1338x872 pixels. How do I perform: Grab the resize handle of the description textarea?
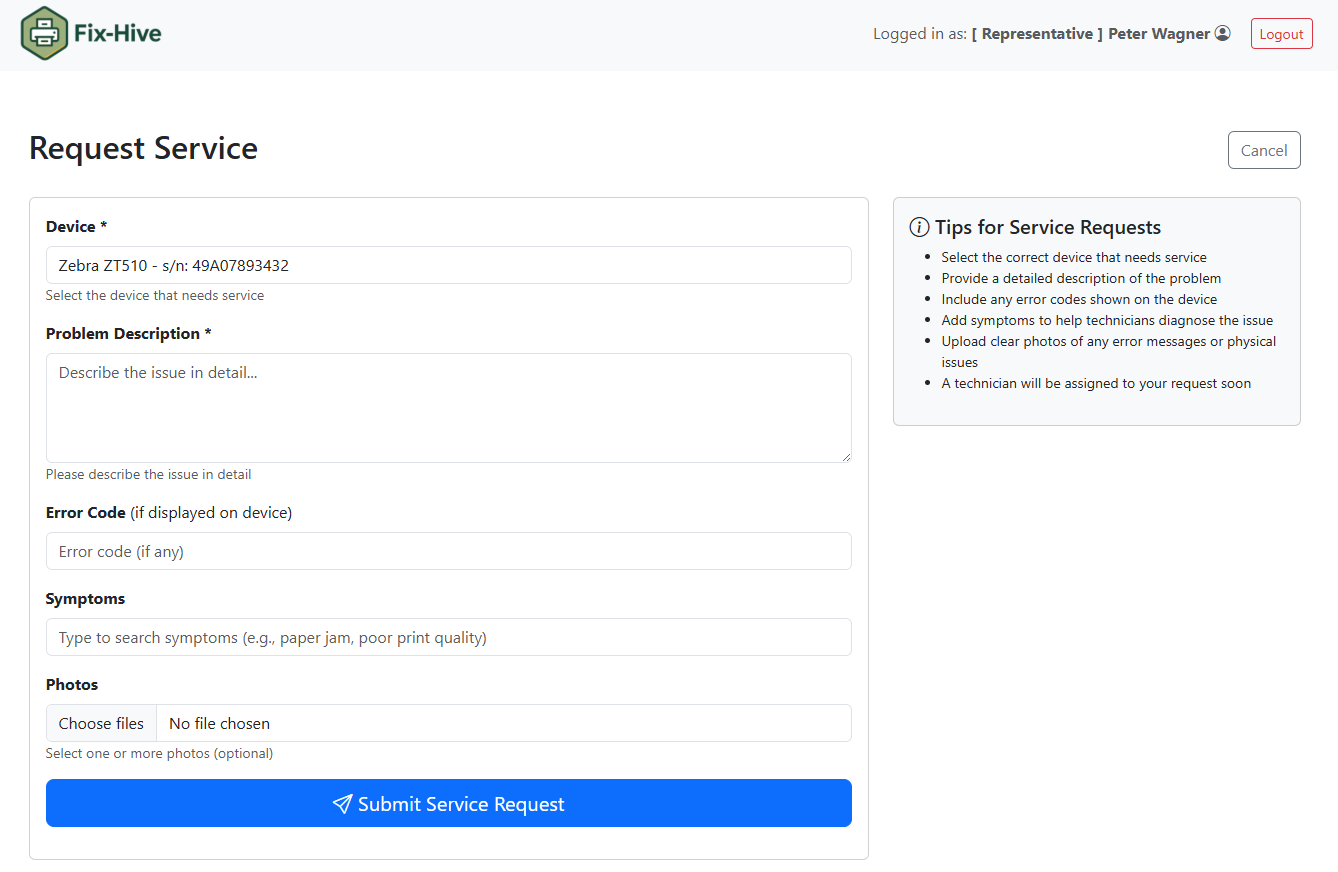pos(846,456)
